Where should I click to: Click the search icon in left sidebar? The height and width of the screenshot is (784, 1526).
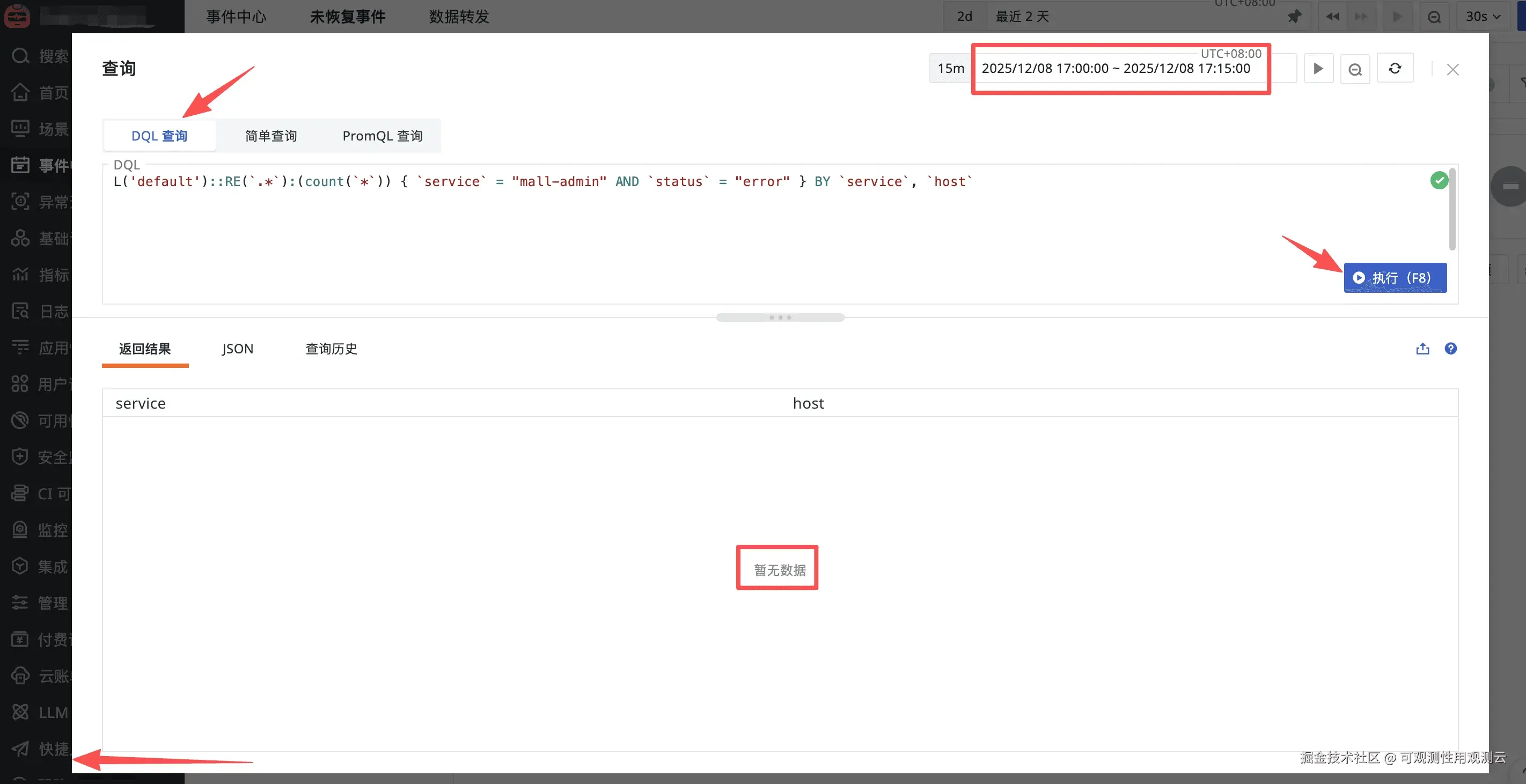(x=20, y=56)
